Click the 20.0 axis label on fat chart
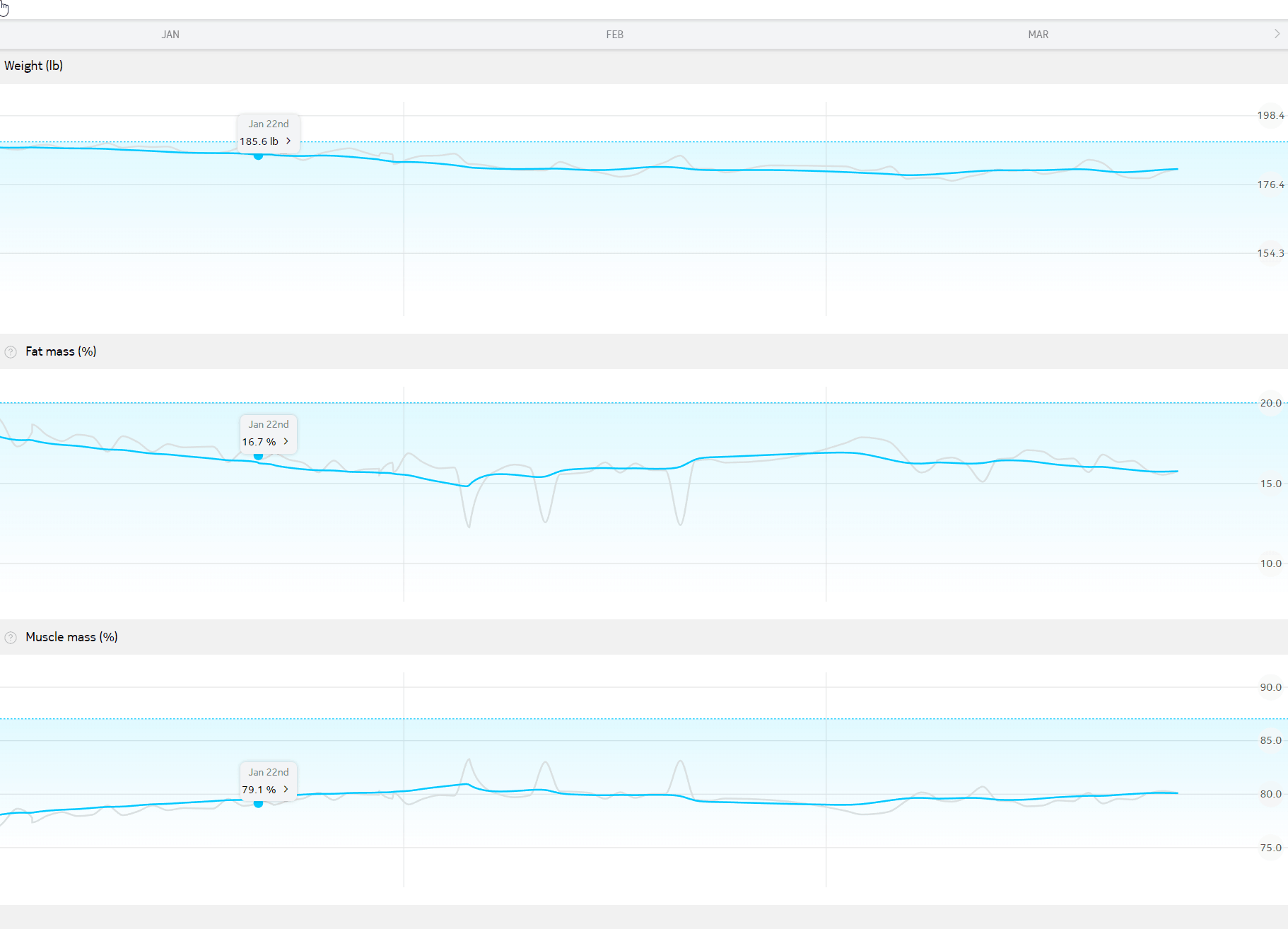The height and width of the screenshot is (929, 1288). click(x=1270, y=403)
